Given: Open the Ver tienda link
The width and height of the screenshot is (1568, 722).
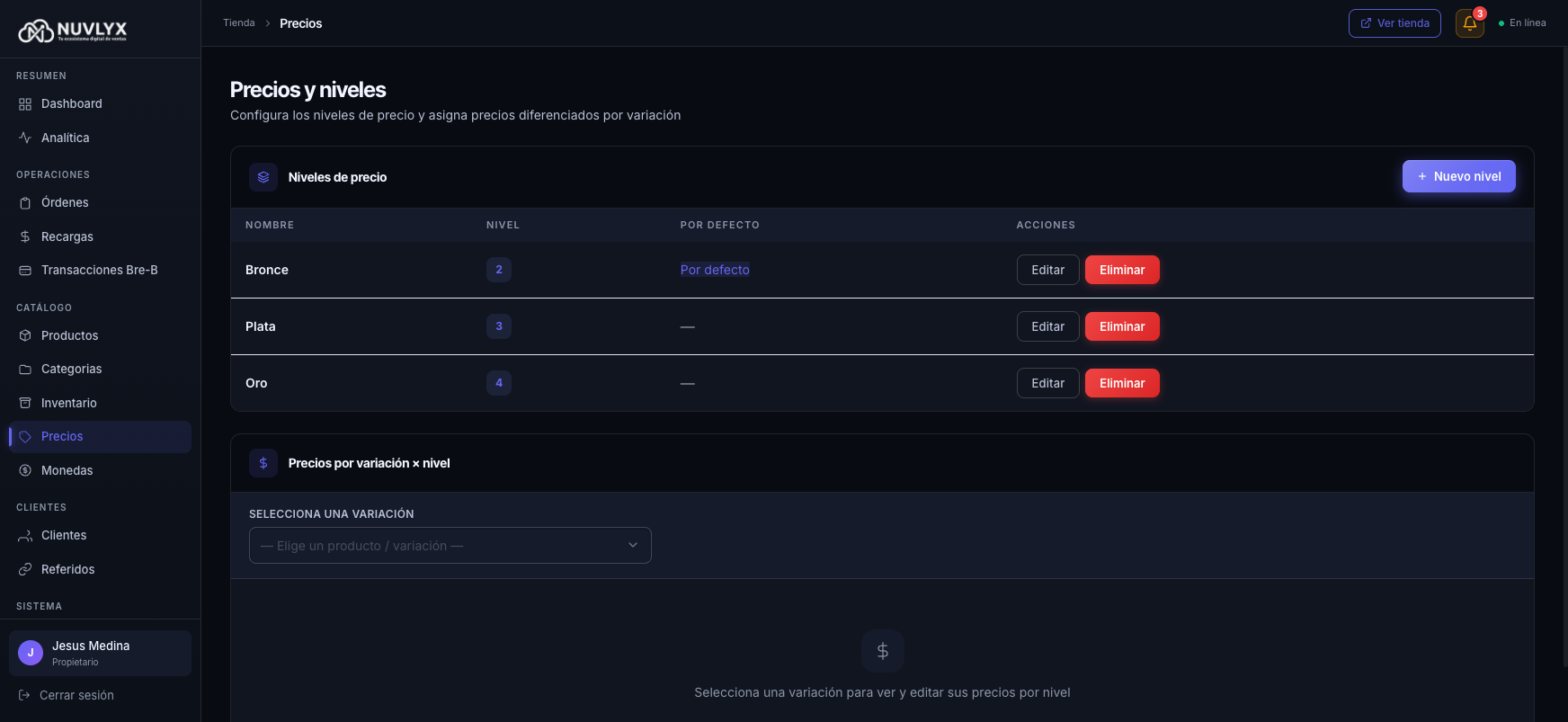Looking at the screenshot, I should [1394, 23].
